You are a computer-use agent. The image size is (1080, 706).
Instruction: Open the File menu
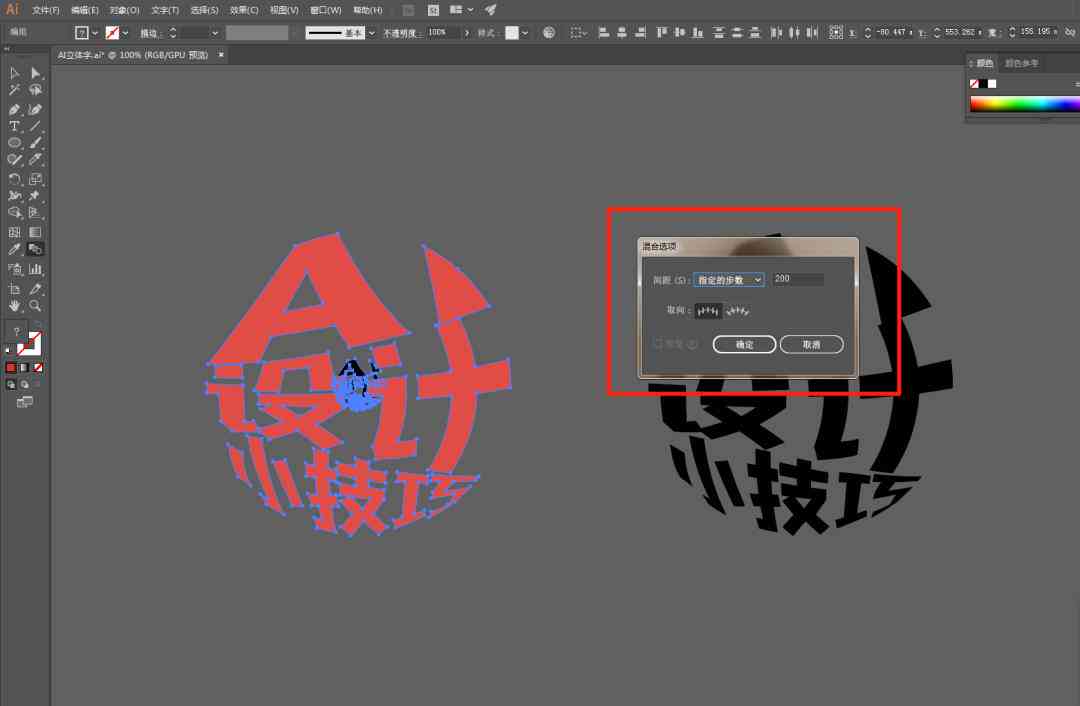pos(45,10)
